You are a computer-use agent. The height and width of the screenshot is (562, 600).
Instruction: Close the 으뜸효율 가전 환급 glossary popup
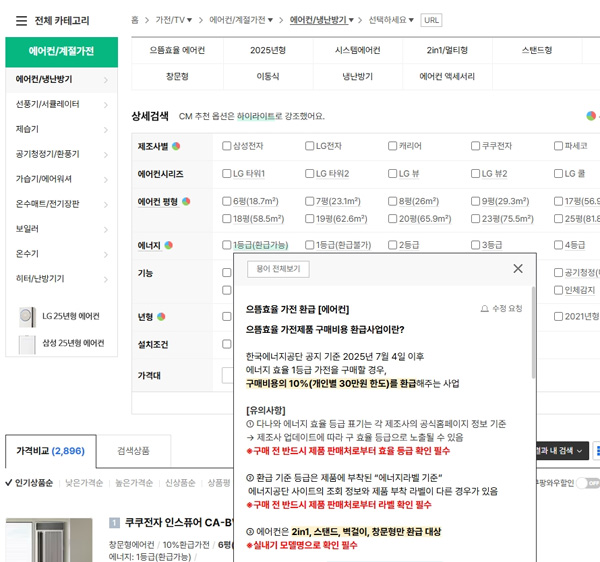[517, 269]
